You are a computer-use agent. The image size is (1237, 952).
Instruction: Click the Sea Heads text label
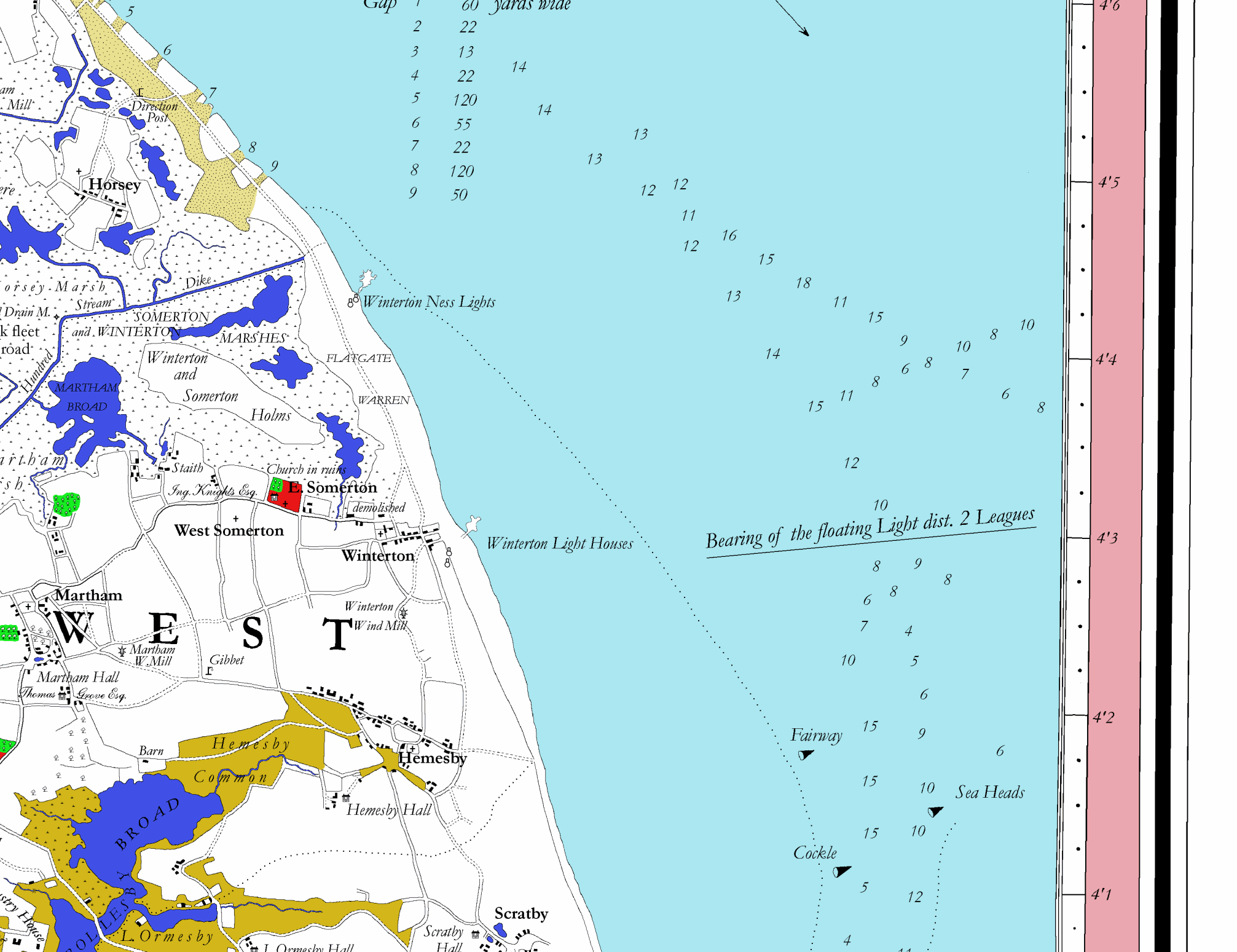pyautogui.click(x=990, y=792)
